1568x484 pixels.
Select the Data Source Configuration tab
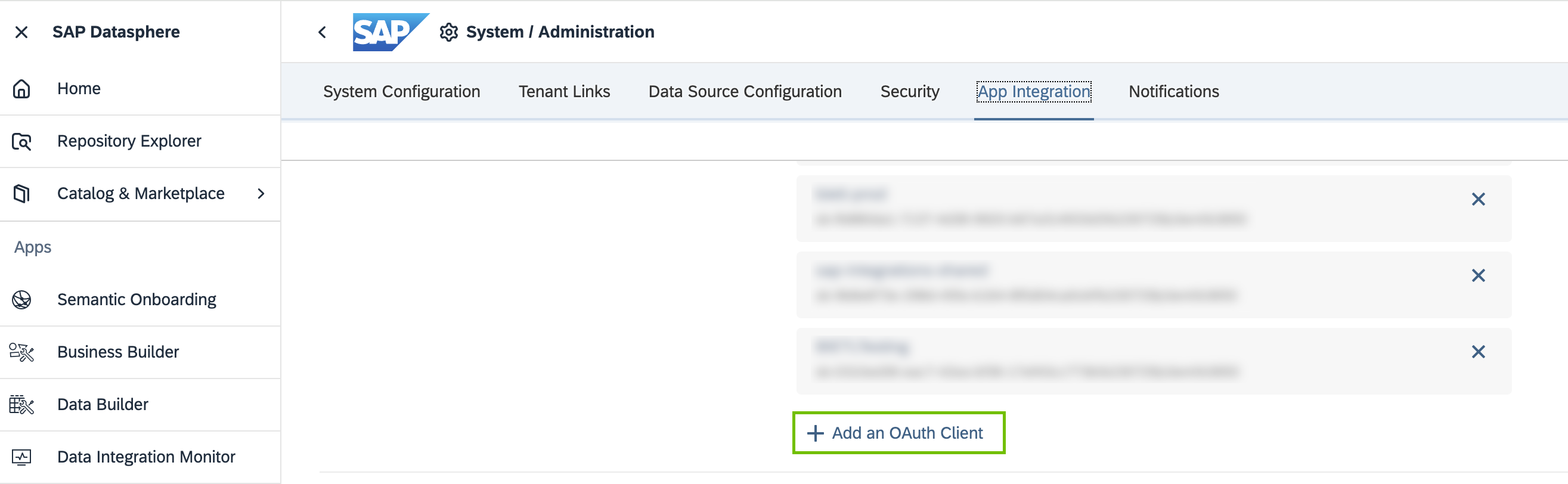745,91
